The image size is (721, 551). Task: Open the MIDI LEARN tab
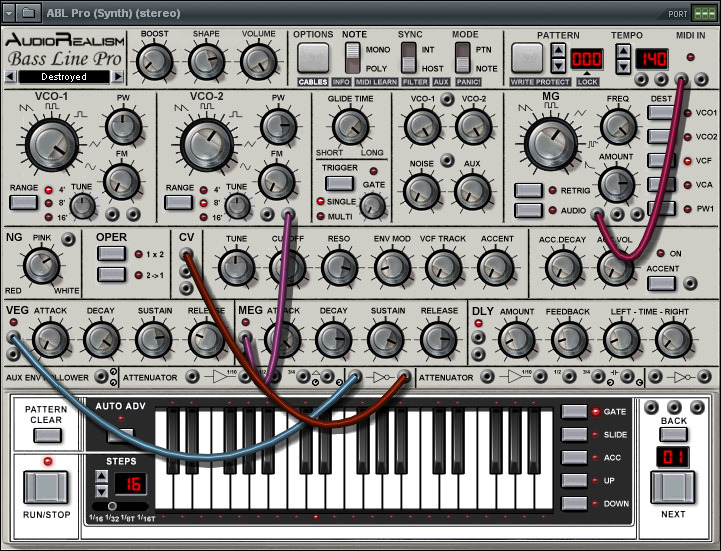click(x=377, y=82)
